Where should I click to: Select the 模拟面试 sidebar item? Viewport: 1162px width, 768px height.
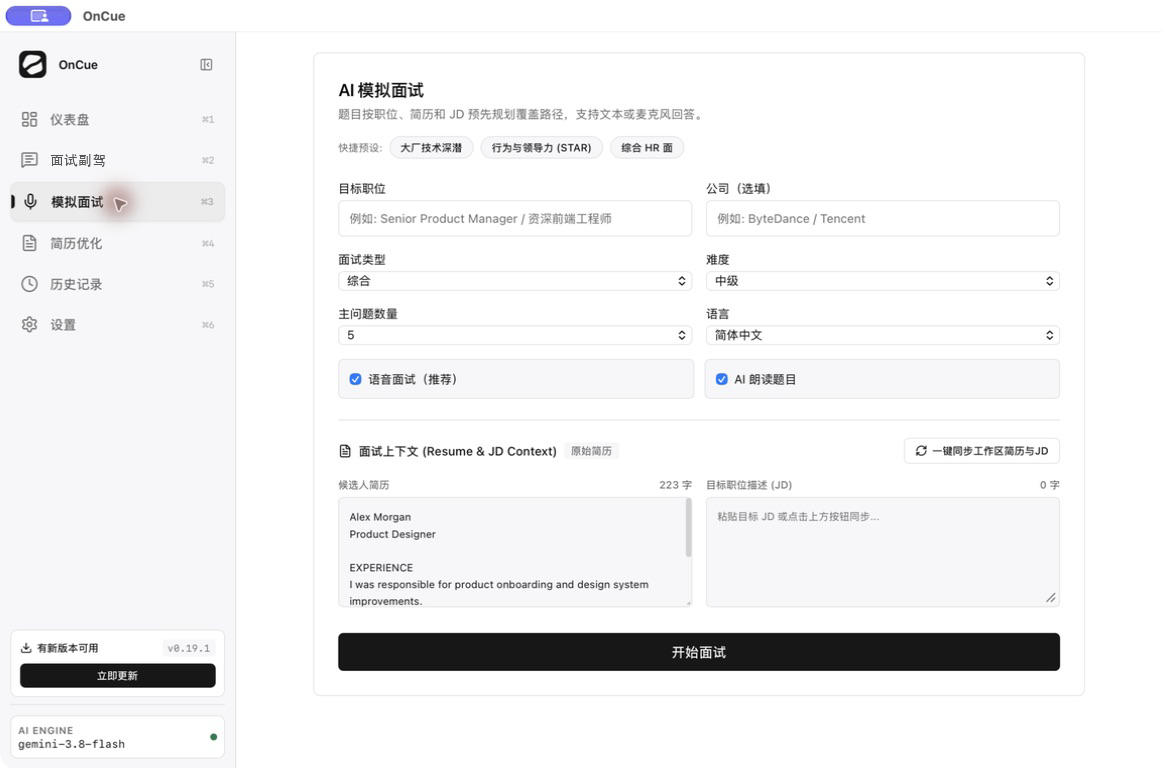118,202
